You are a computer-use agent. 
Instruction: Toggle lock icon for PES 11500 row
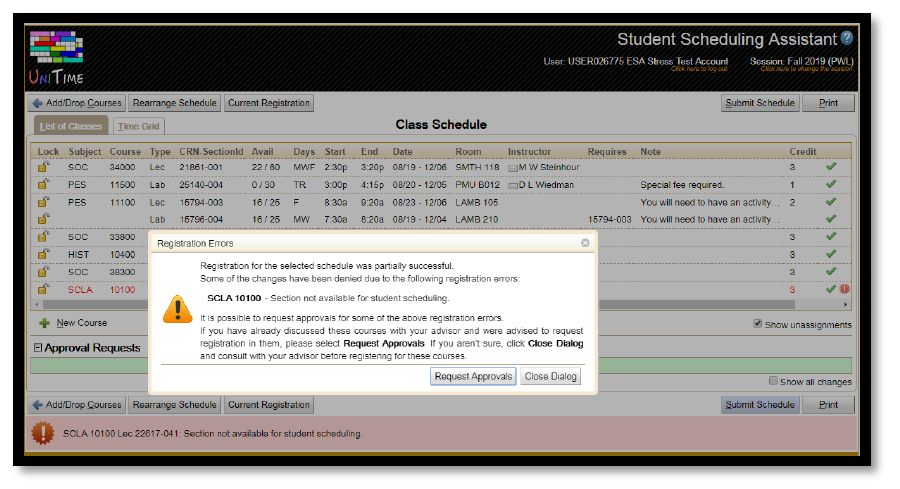pos(44,185)
